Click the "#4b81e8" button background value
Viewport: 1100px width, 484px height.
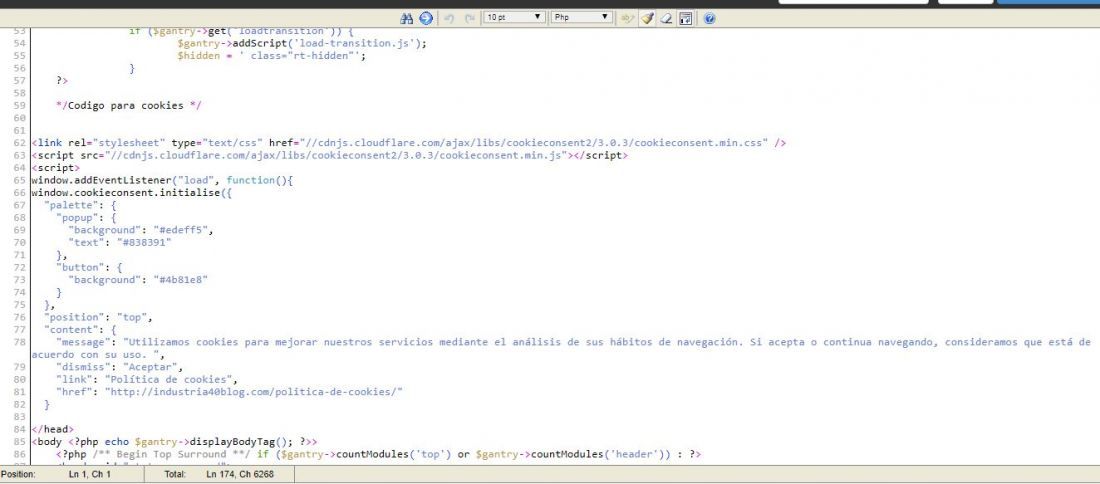pyautogui.click(x=181, y=280)
